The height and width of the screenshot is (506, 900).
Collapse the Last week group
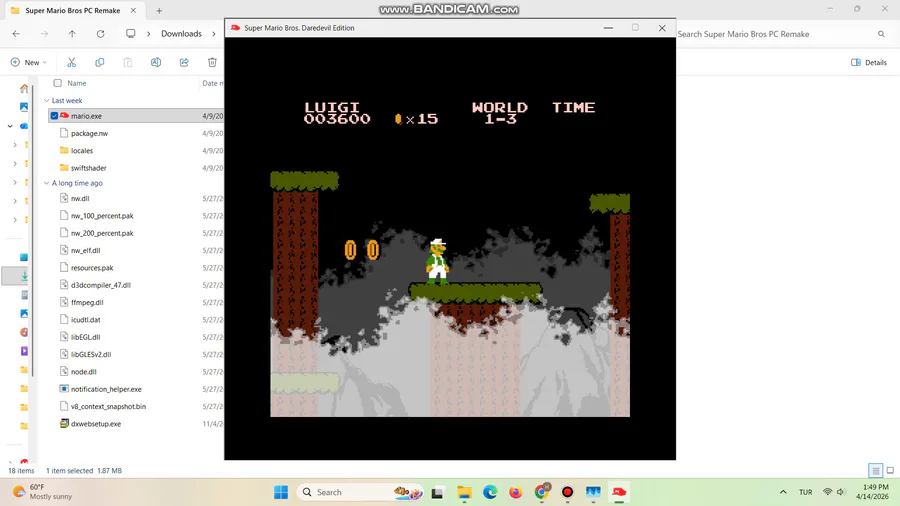(46, 100)
